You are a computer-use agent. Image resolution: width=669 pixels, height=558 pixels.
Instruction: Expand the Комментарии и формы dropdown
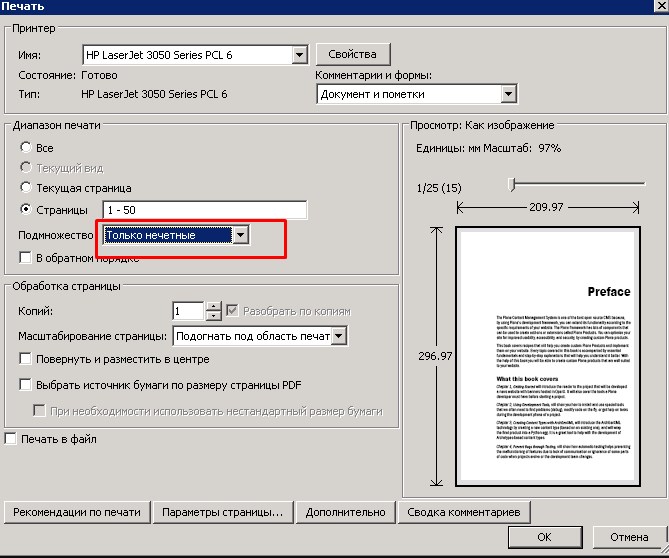(508, 94)
